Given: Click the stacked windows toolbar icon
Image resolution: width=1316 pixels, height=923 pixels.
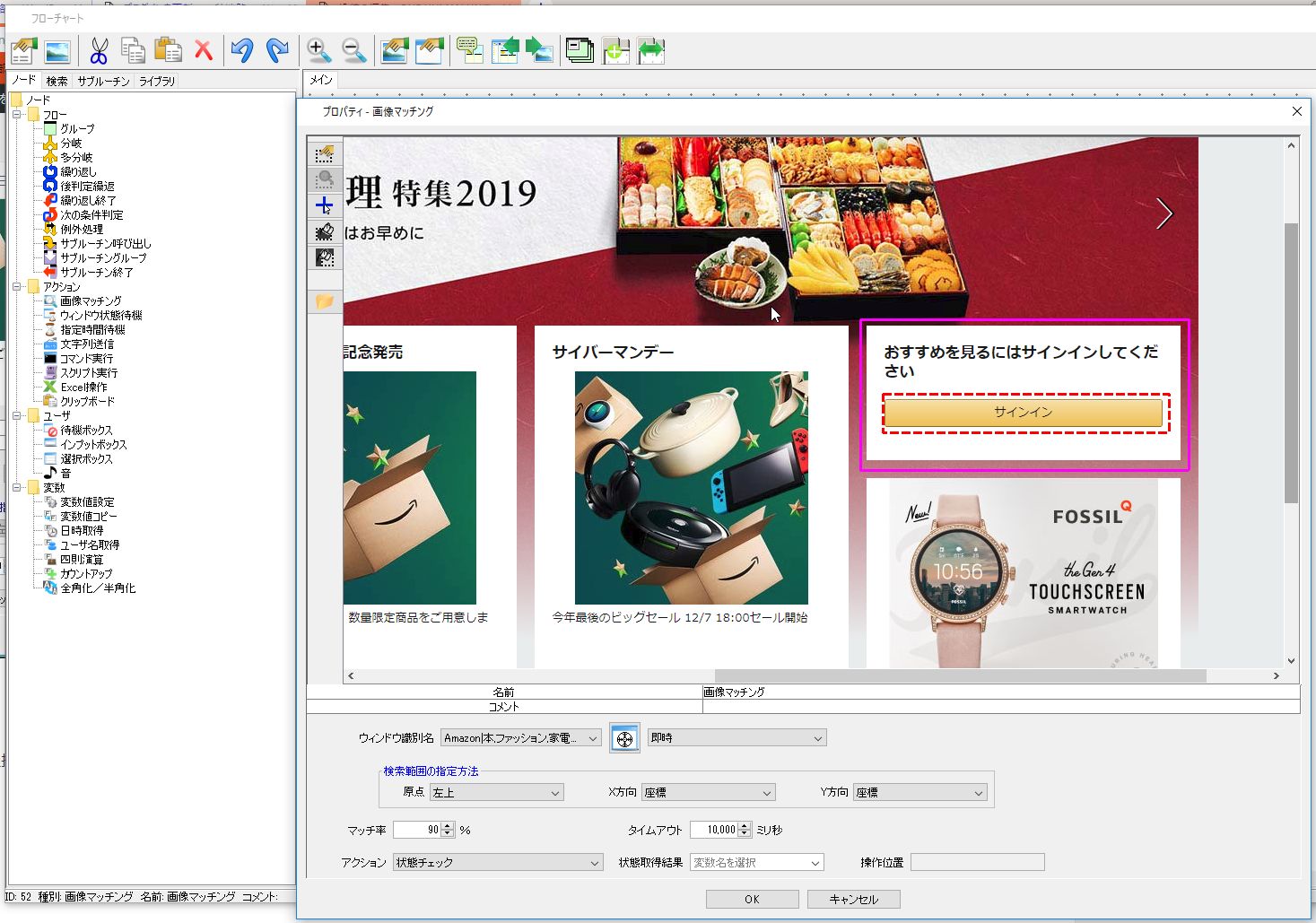Looking at the screenshot, I should tap(580, 51).
